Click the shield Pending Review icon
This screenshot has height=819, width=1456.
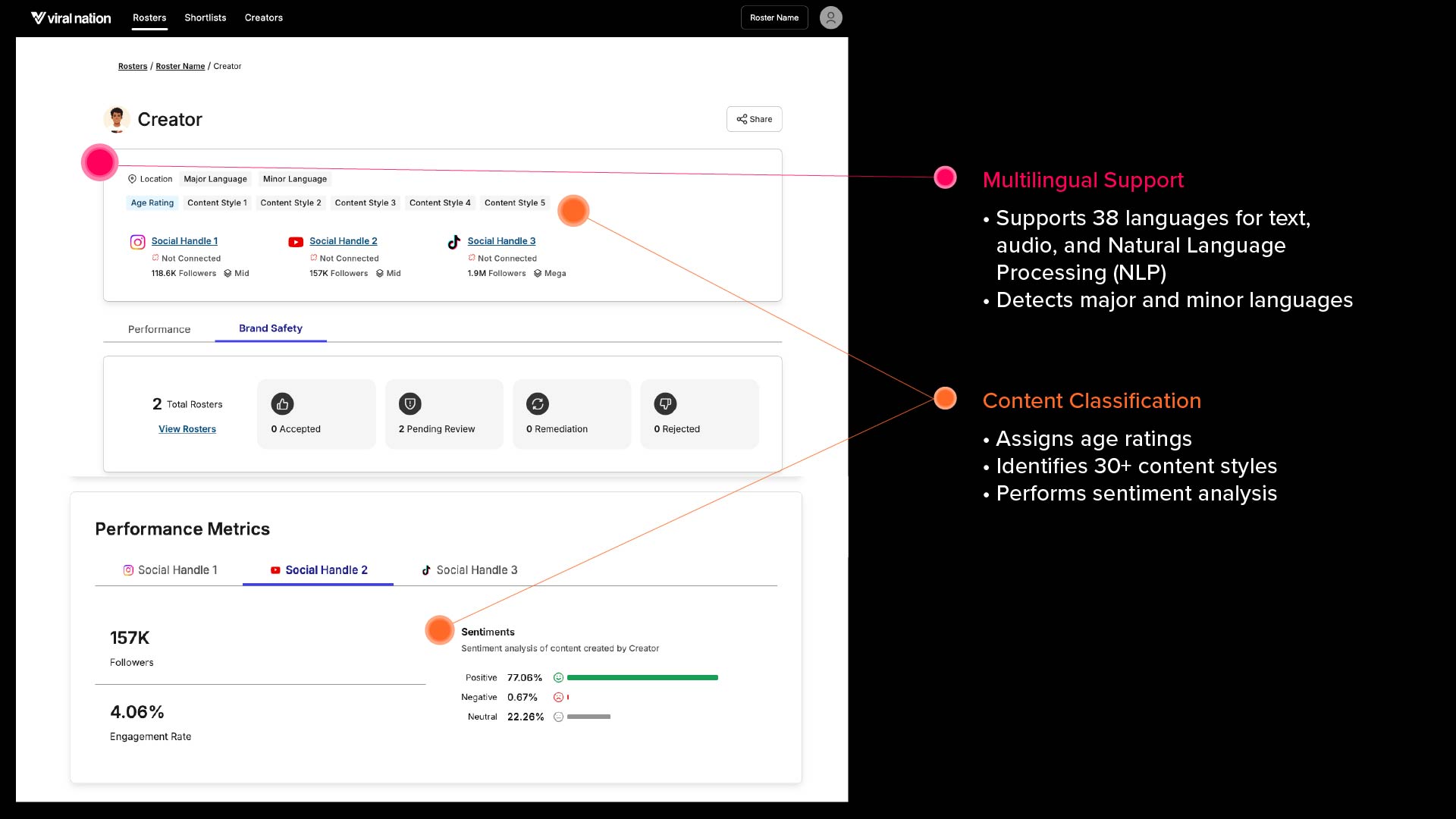(x=409, y=404)
